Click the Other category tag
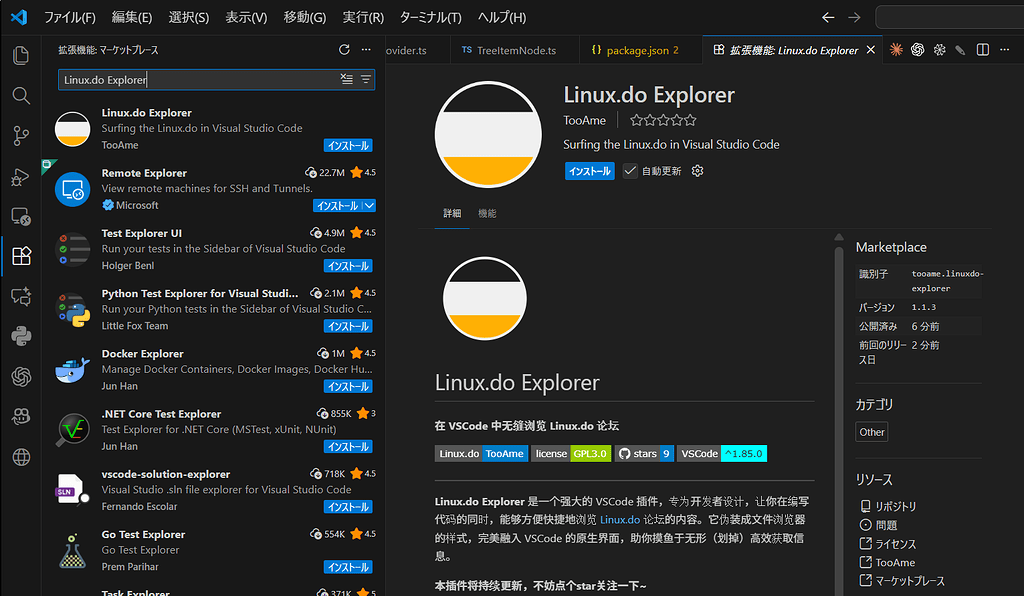The width and height of the screenshot is (1024, 596). pyautogui.click(x=872, y=432)
